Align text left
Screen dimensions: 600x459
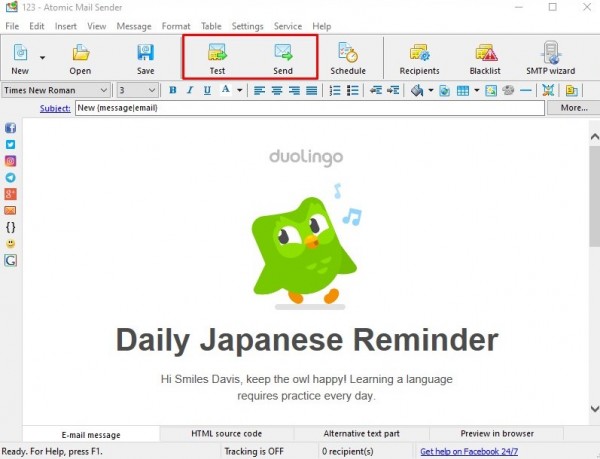(x=259, y=90)
